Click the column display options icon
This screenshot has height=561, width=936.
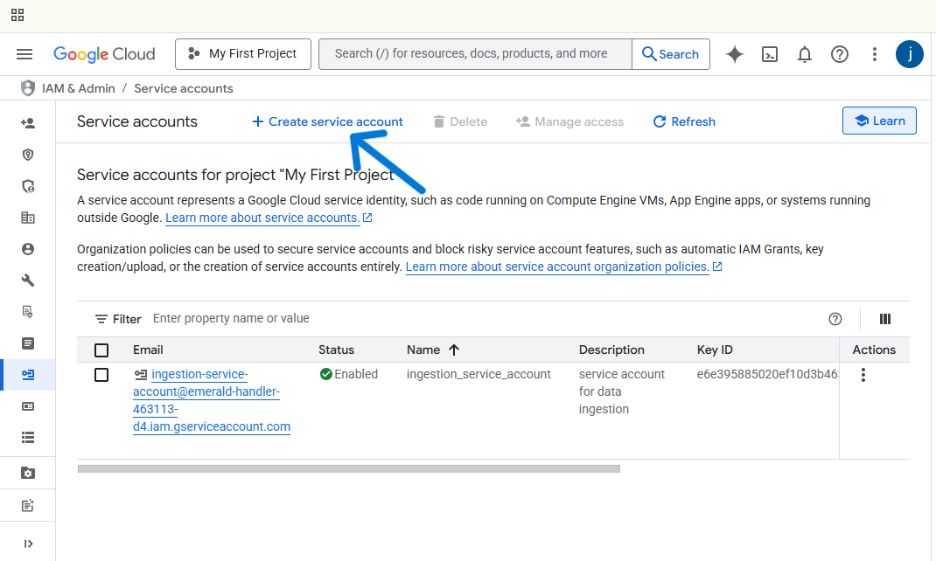[885, 319]
